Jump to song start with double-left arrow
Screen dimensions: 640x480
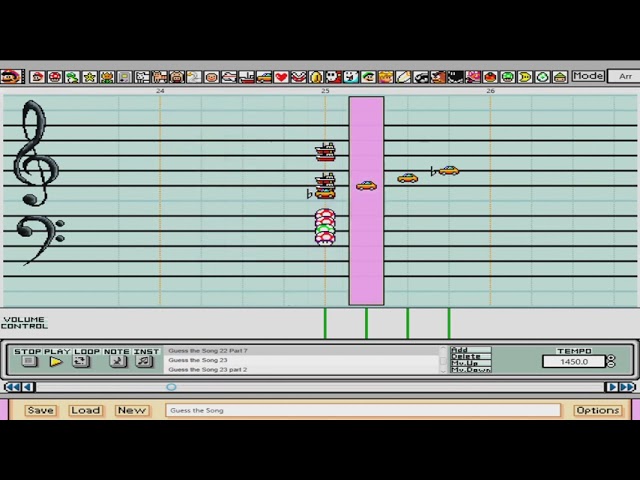click(x=12, y=387)
